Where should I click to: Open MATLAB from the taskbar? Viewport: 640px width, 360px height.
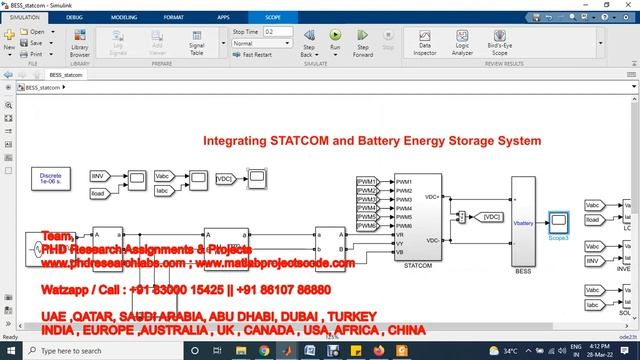pyautogui.click(x=287, y=351)
